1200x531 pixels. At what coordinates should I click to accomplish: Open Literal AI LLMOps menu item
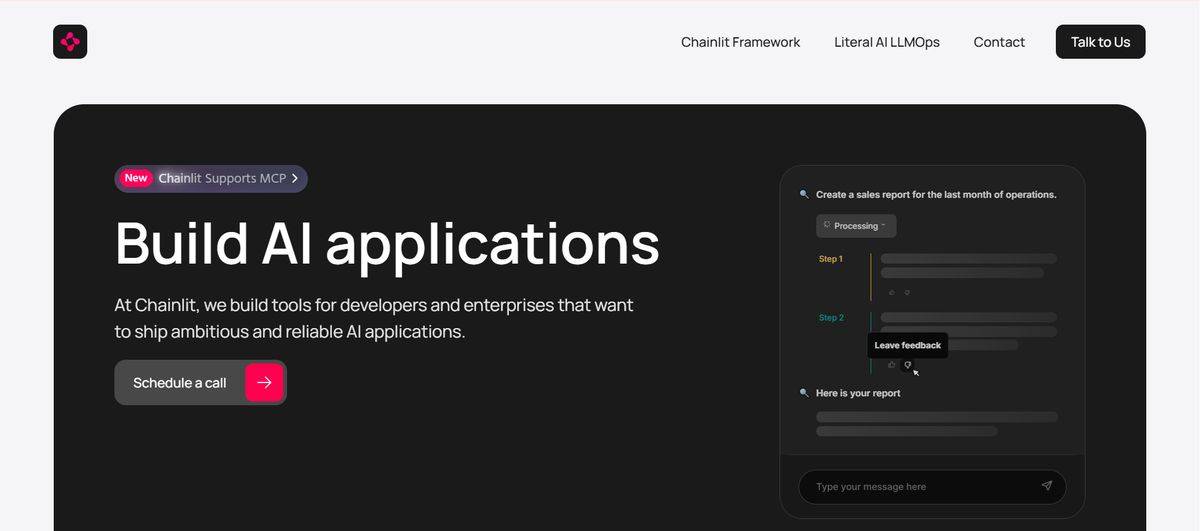click(886, 42)
